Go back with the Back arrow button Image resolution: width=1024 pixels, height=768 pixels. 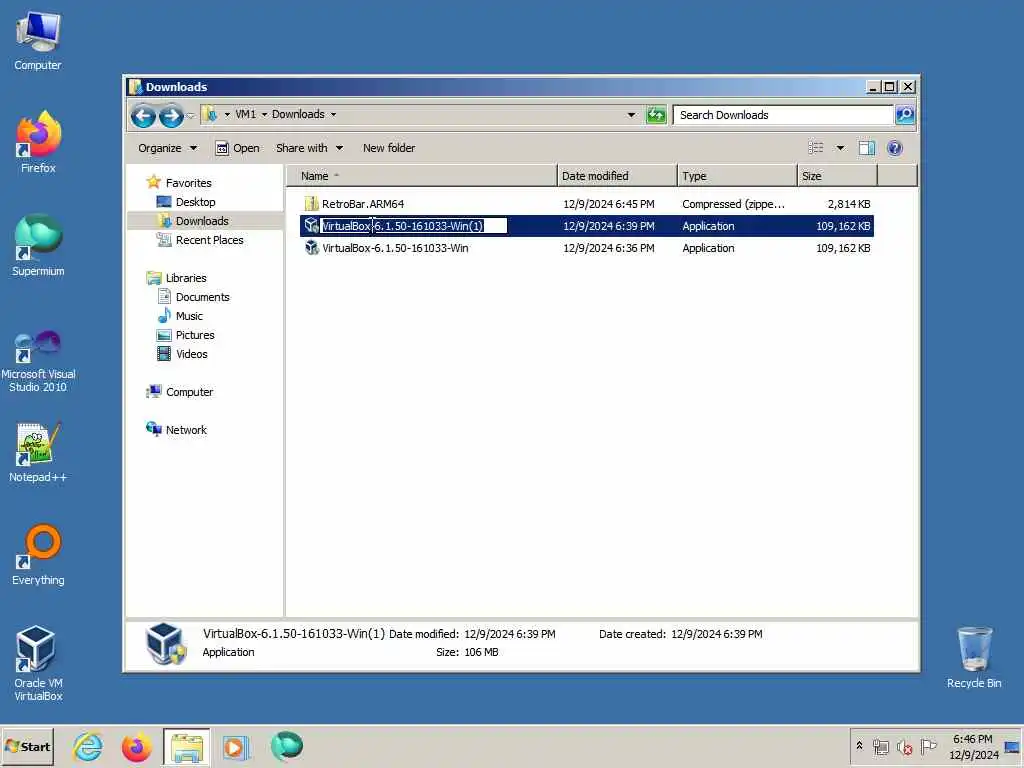[x=143, y=116]
